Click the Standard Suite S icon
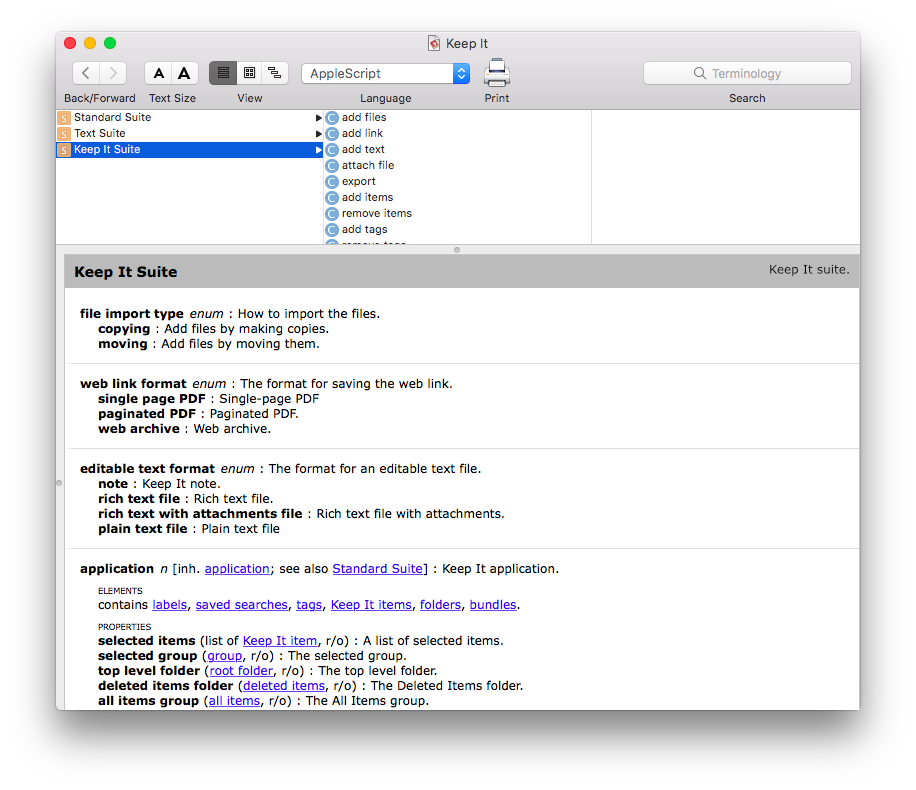 tap(64, 118)
